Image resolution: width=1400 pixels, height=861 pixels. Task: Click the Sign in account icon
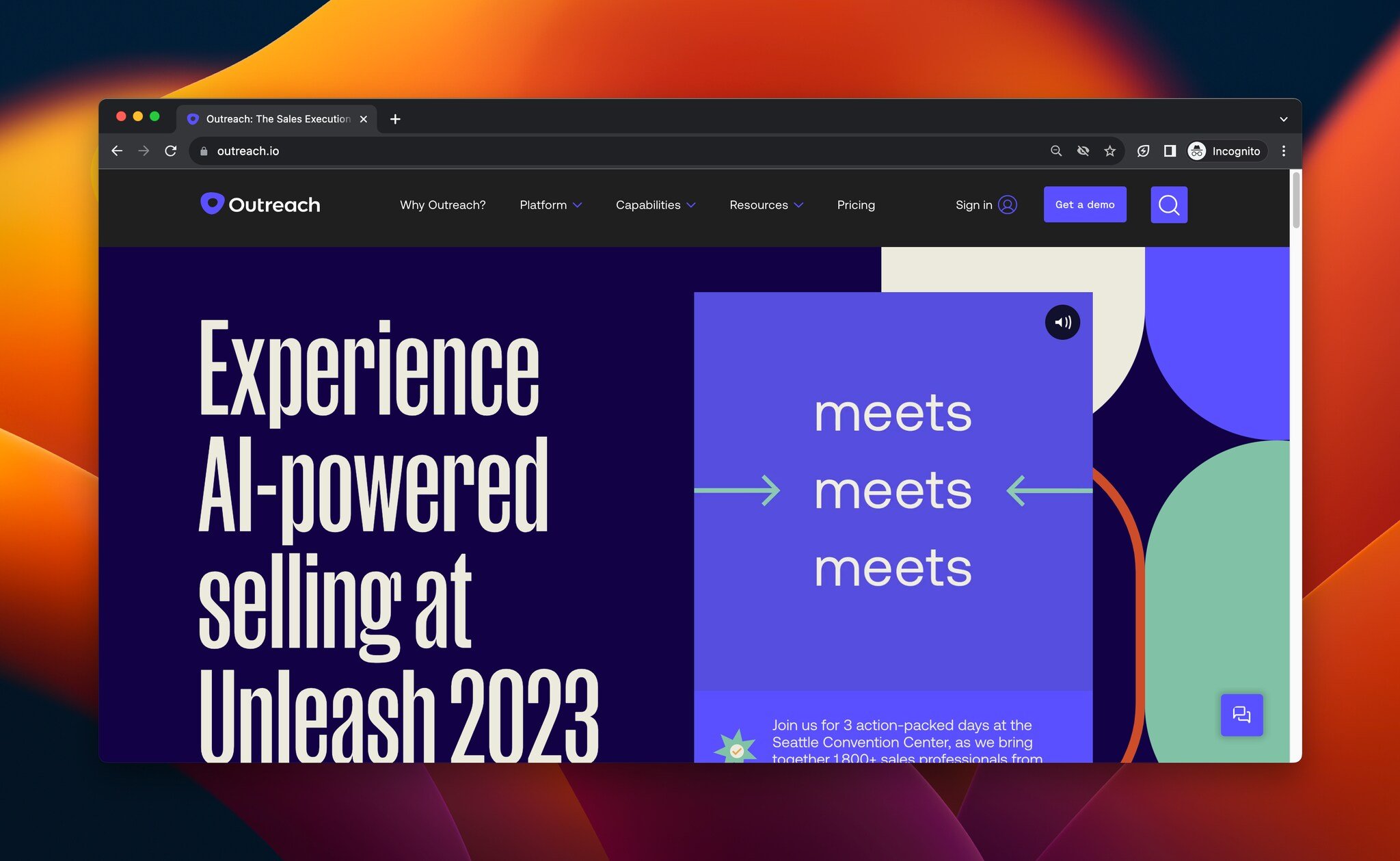1008,205
